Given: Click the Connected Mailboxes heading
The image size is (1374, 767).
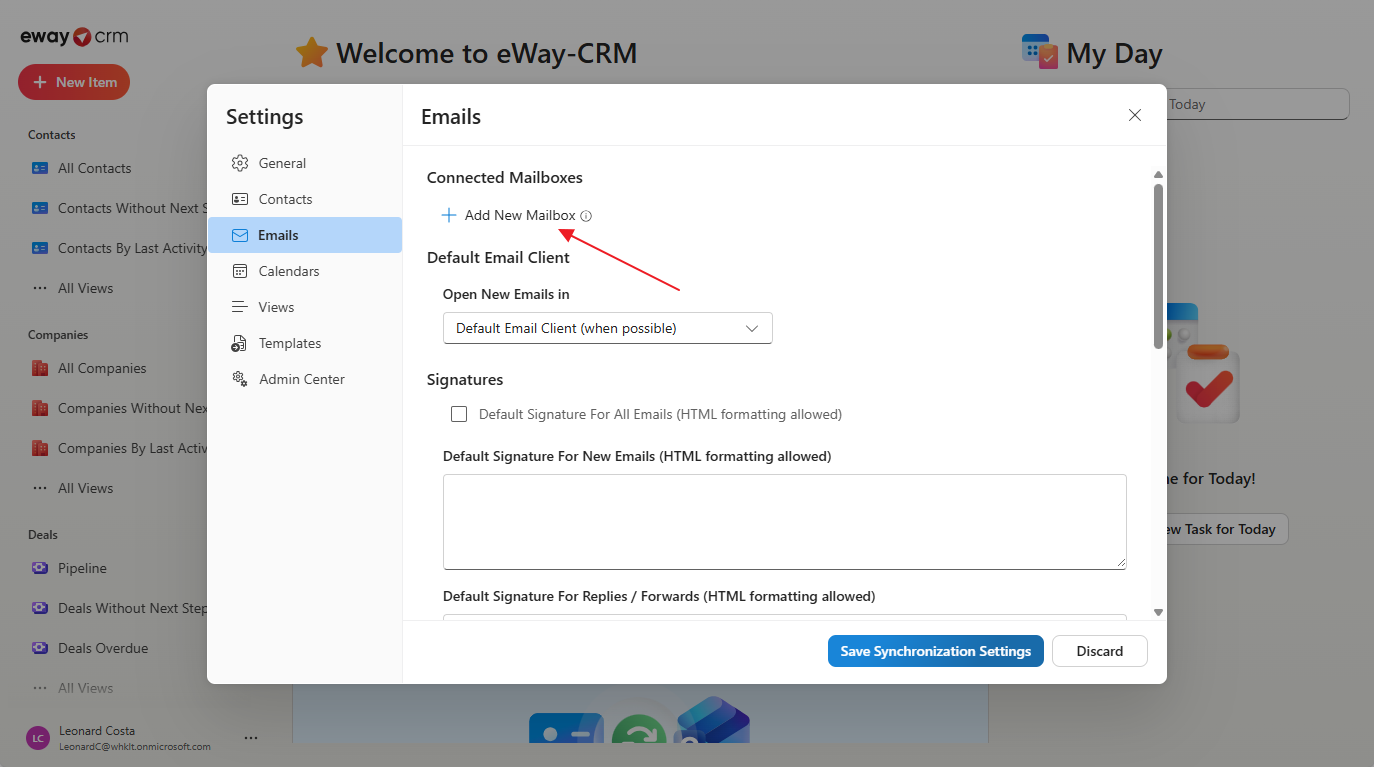Looking at the screenshot, I should 505,177.
